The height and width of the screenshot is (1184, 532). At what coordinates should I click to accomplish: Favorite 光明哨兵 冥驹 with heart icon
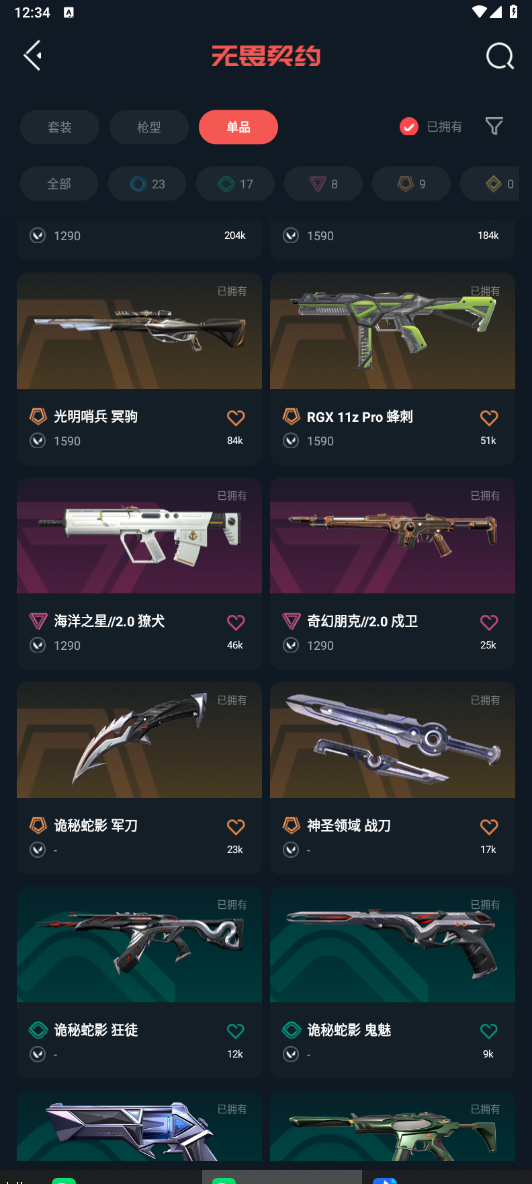coord(235,418)
